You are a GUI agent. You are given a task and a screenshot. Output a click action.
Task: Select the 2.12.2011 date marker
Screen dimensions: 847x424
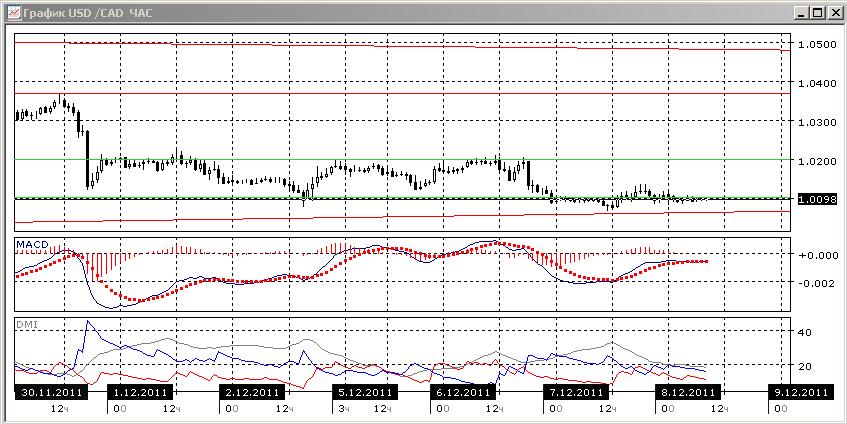click(252, 392)
